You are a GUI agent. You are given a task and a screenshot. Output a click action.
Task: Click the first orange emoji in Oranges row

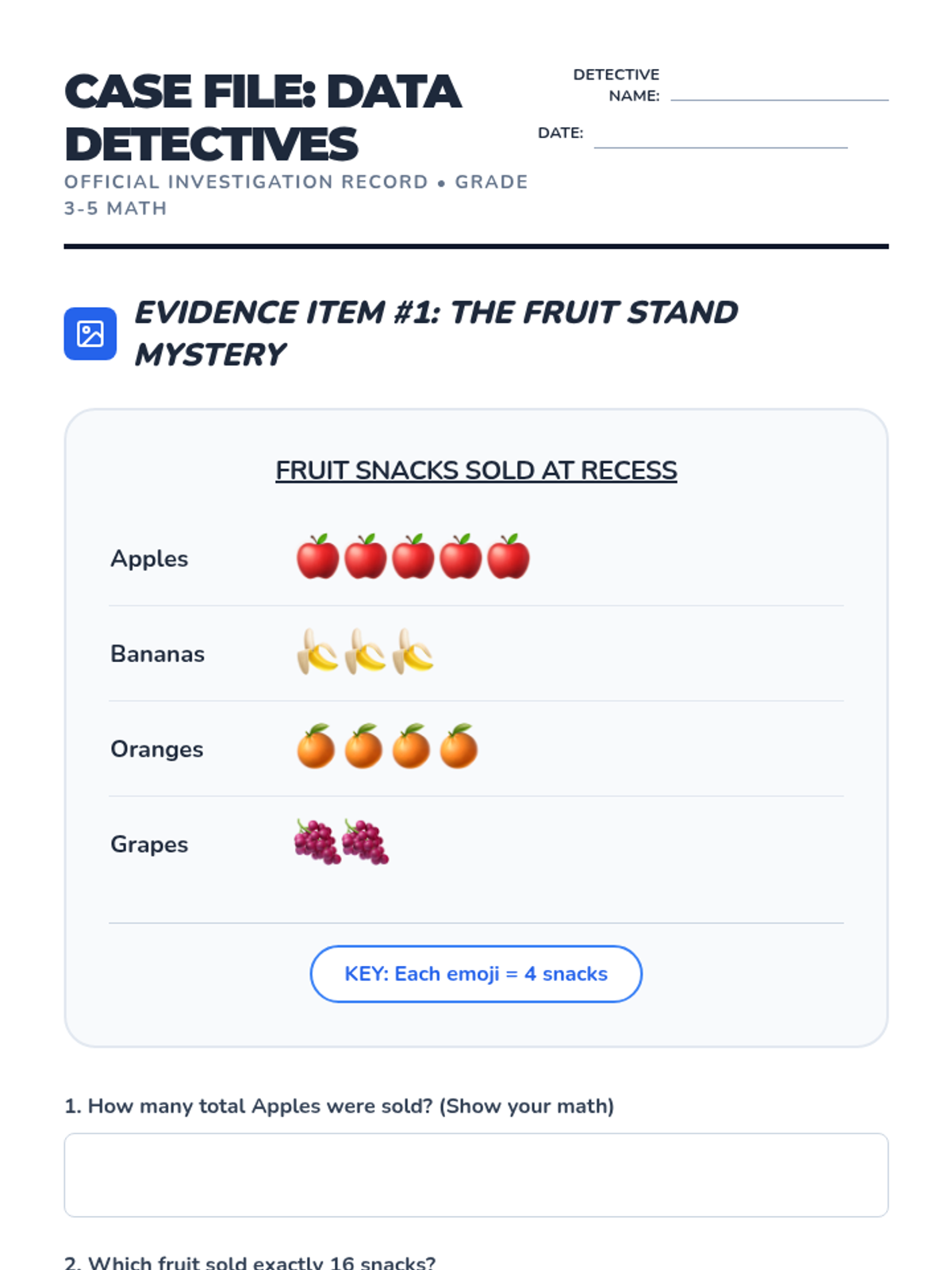[x=316, y=747]
